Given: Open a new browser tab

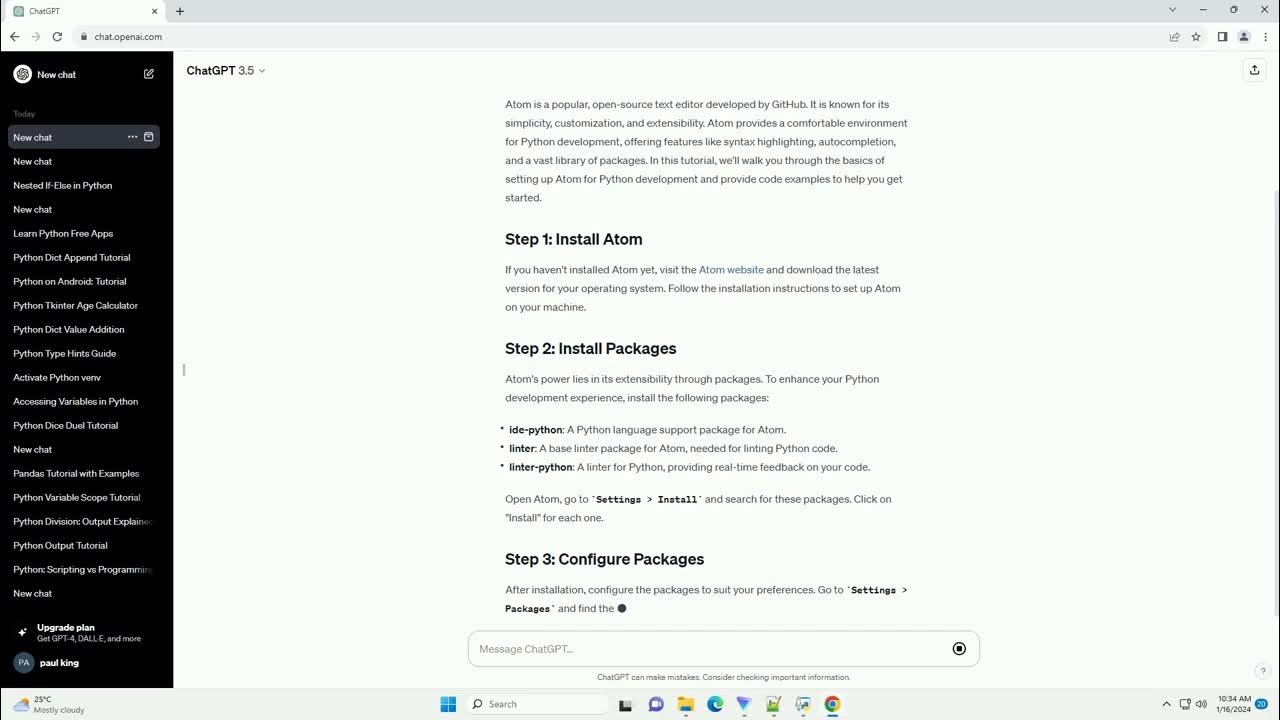Looking at the screenshot, I should click(180, 11).
